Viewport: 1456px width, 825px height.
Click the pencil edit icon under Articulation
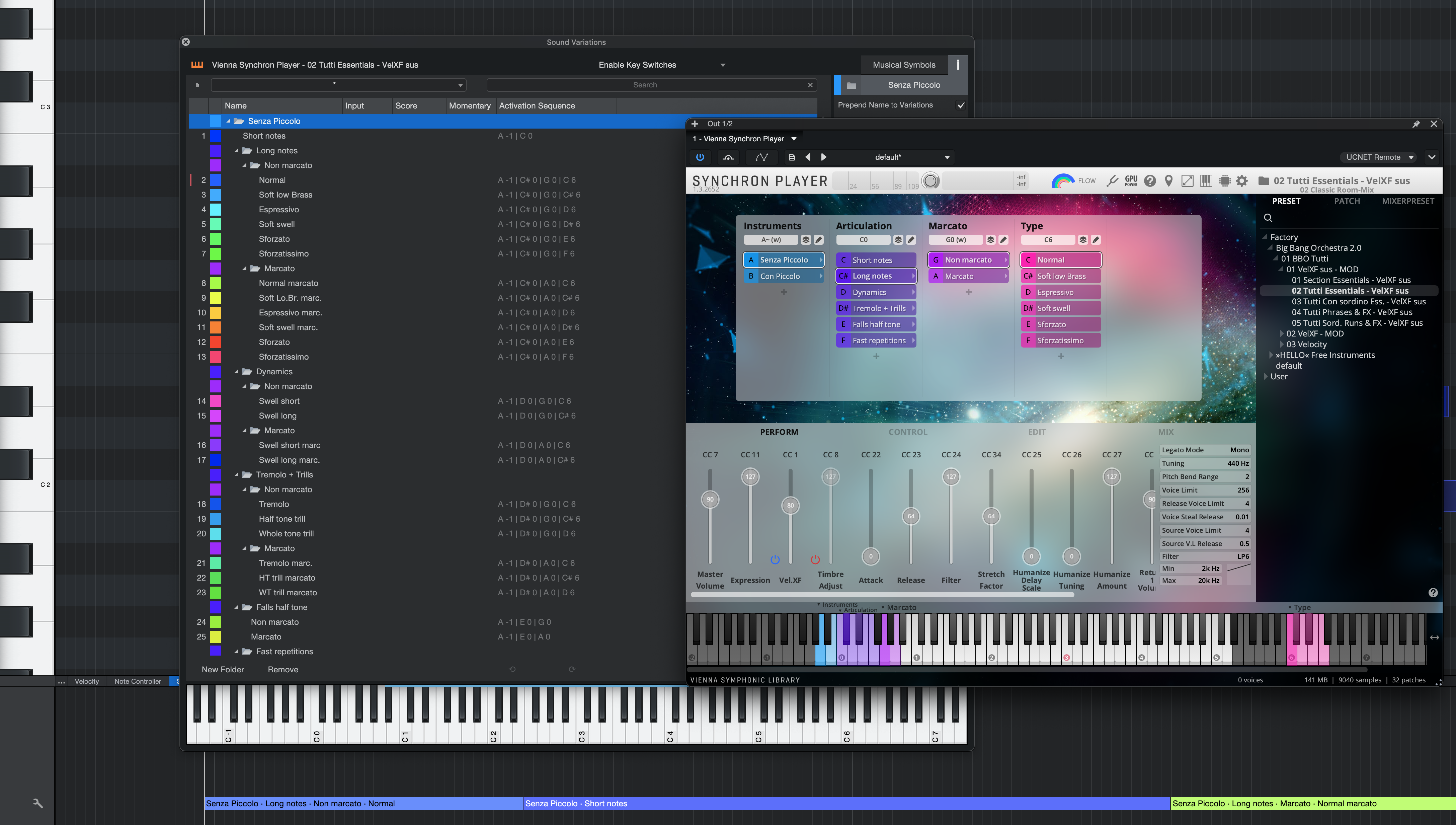point(911,240)
